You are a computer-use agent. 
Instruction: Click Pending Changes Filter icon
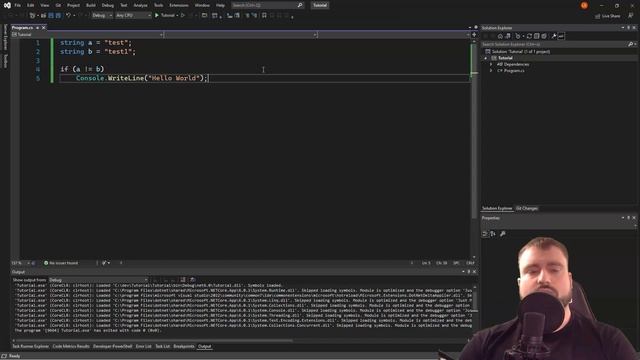(518, 36)
